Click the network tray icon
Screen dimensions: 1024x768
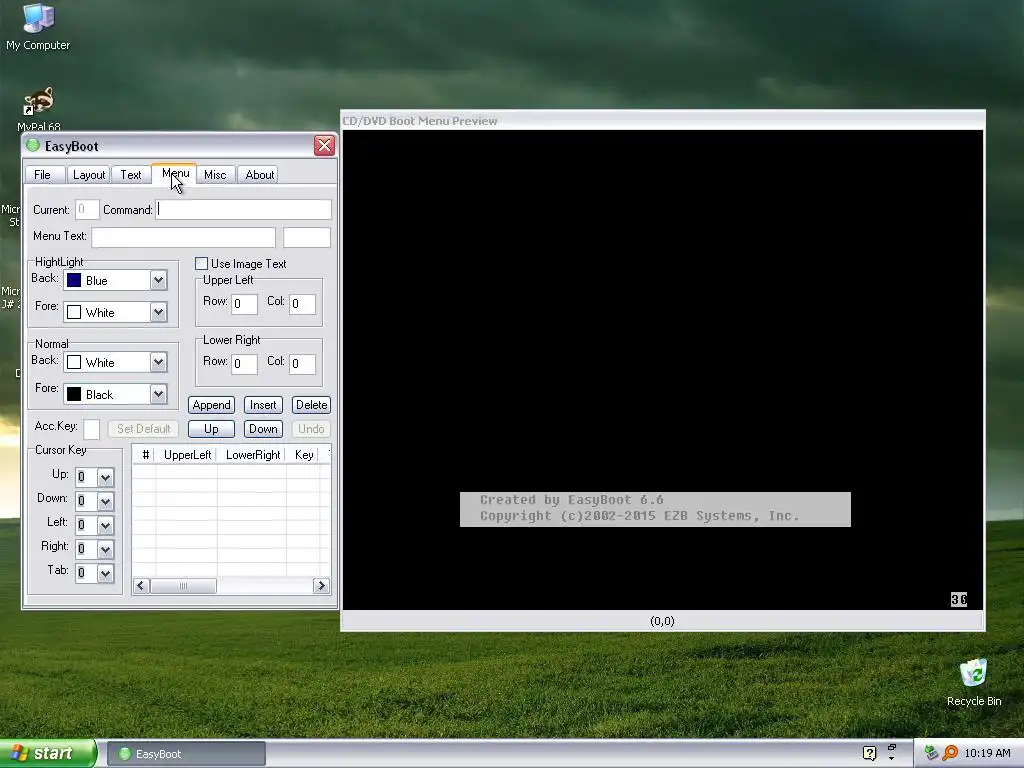(x=931, y=753)
